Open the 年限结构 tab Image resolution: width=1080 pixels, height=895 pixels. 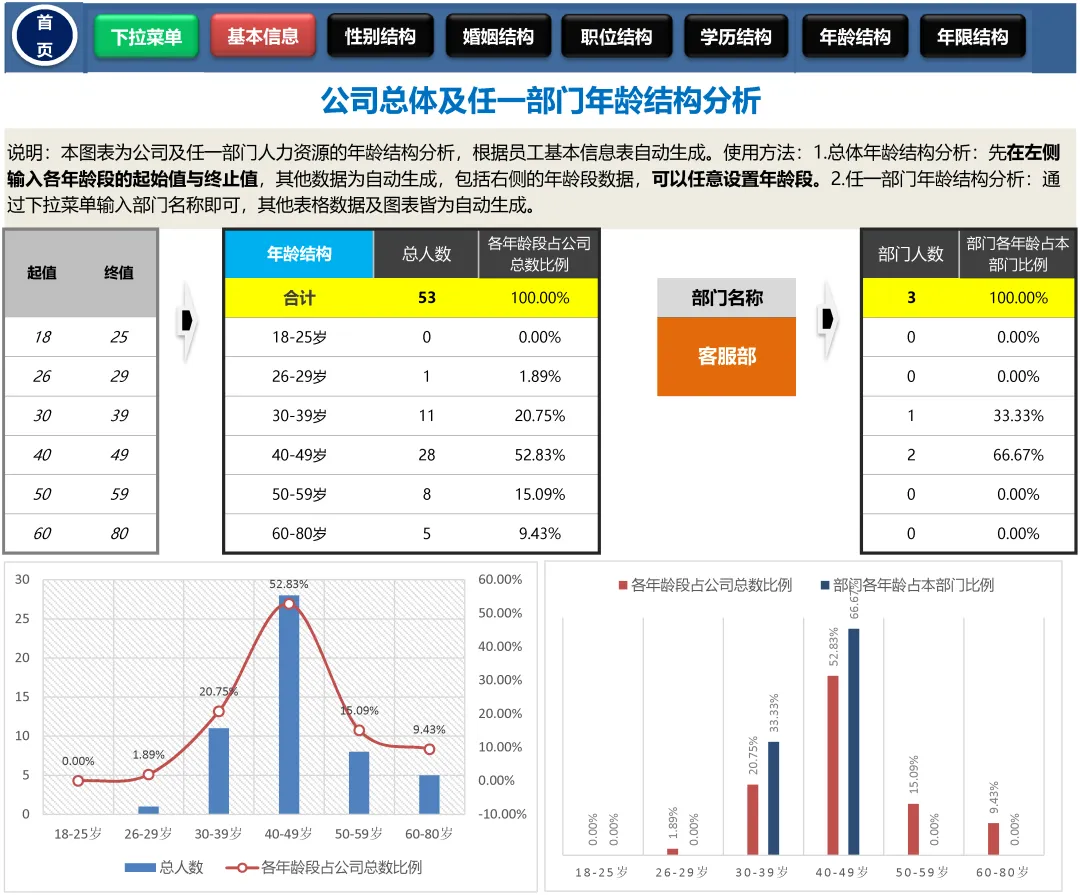click(973, 36)
